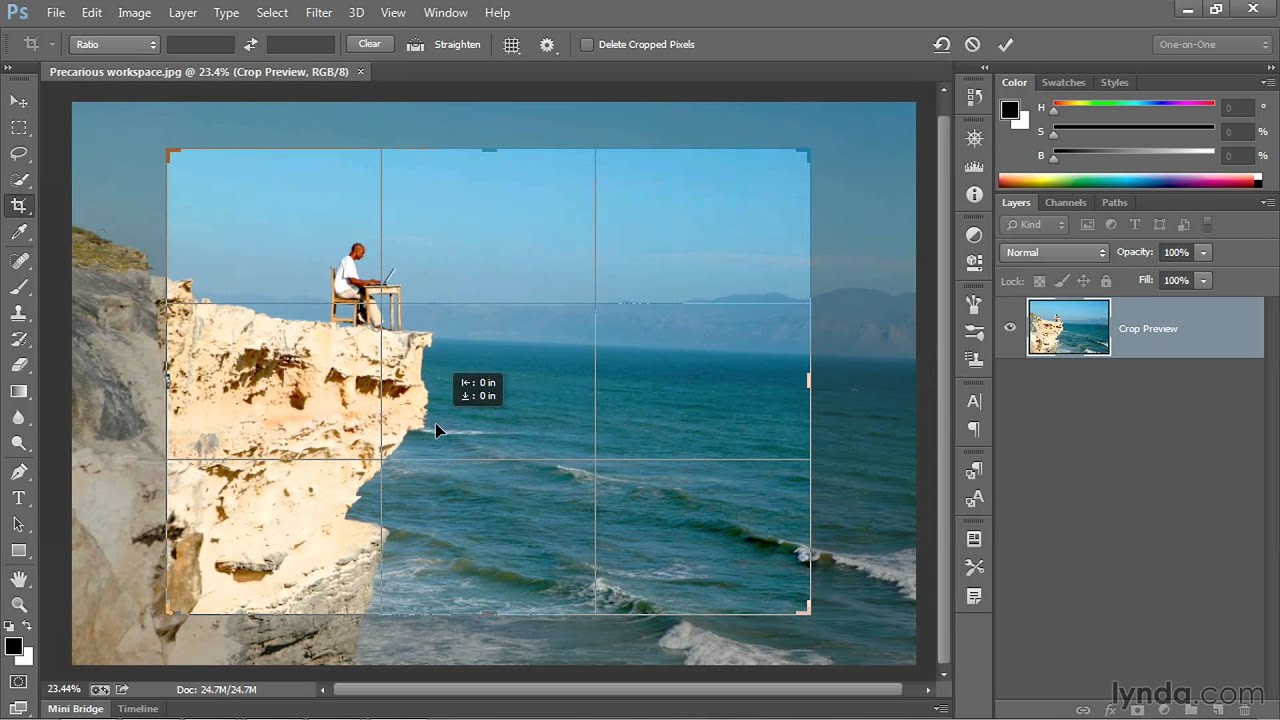Viewport: 1280px width, 720px height.
Task: Choose the Zoom tool
Action: point(19,605)
